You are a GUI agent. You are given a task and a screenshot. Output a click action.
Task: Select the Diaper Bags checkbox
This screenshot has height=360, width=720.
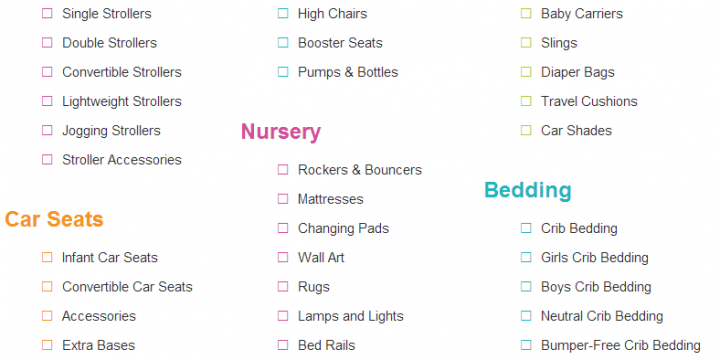point(526,72)
